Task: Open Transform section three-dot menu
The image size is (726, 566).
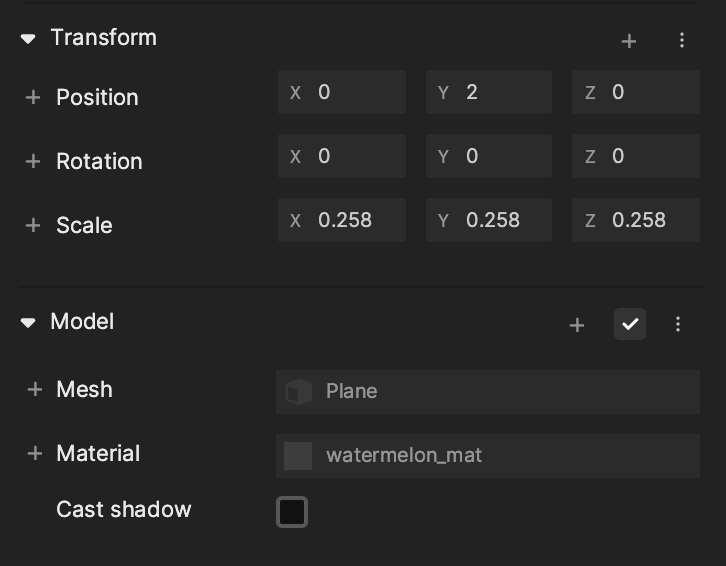Action: (x=682, y=40)
